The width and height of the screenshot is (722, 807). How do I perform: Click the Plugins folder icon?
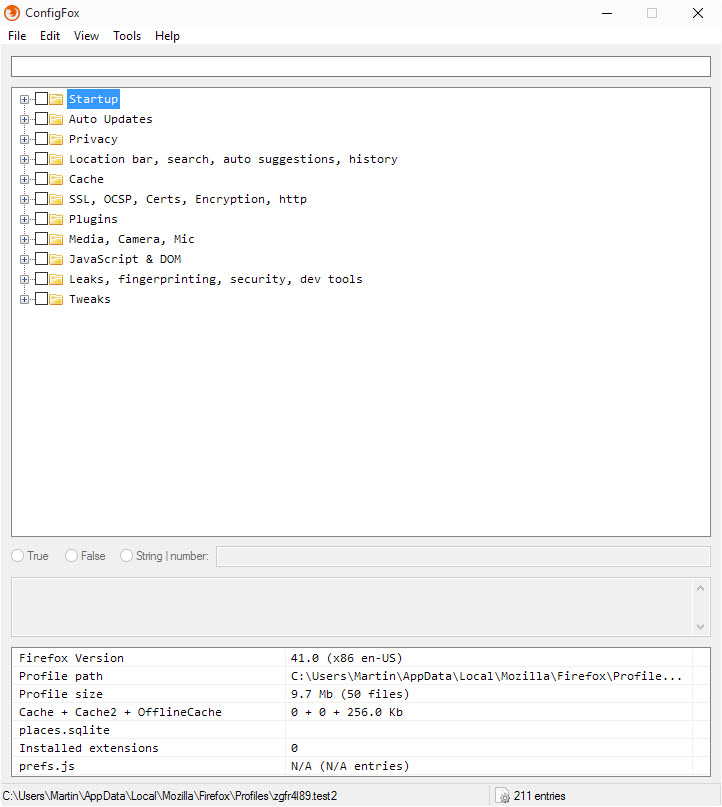pos(56,219)
